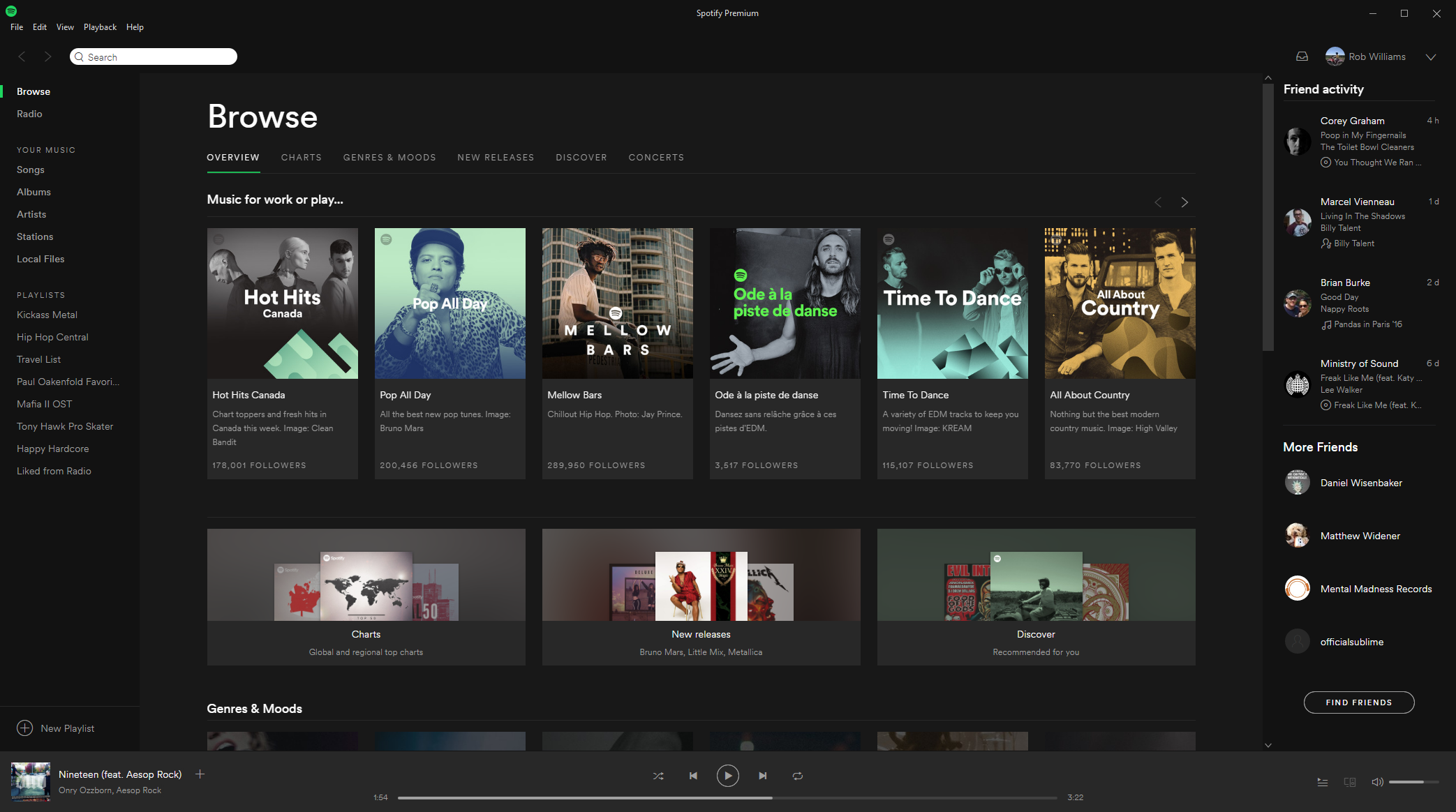
Task: Open Local Files in sidebar
Action: (40, 259)
